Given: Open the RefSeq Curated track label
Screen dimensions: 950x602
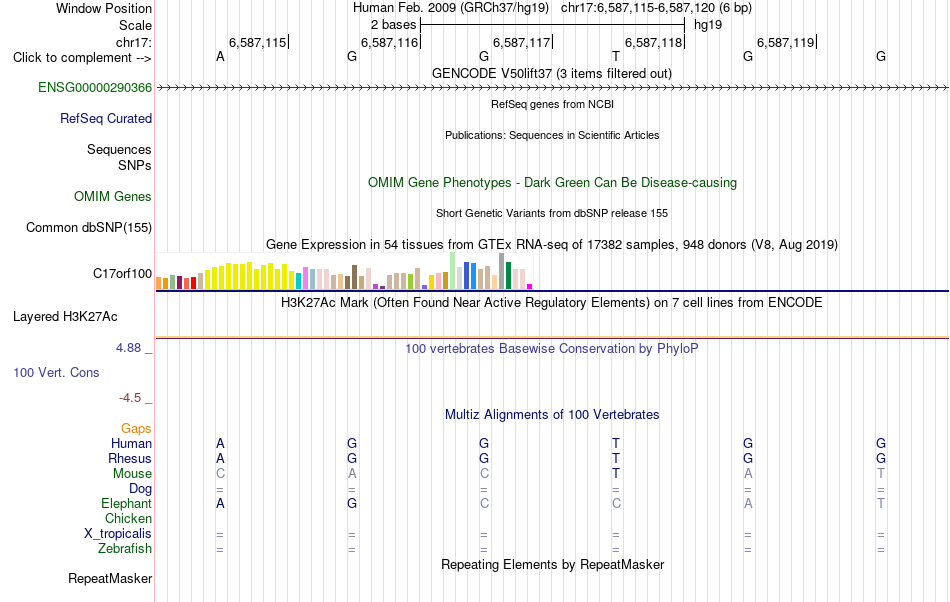Looking at the screenshot, I should (x=106, y=119).
